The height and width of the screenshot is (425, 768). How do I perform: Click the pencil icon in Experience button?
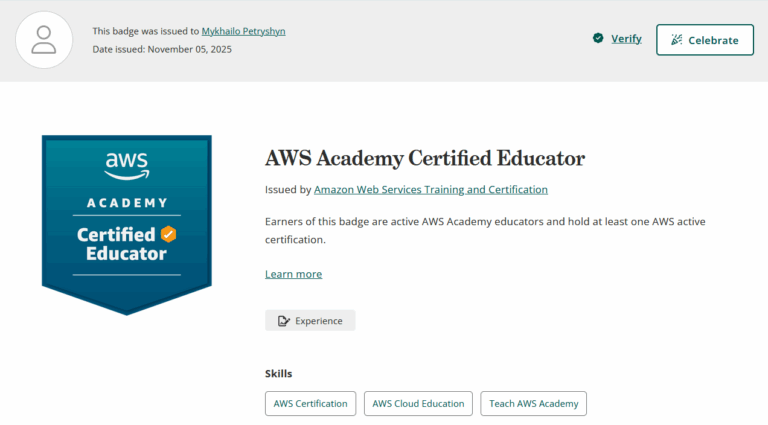[x=284, y=321]
